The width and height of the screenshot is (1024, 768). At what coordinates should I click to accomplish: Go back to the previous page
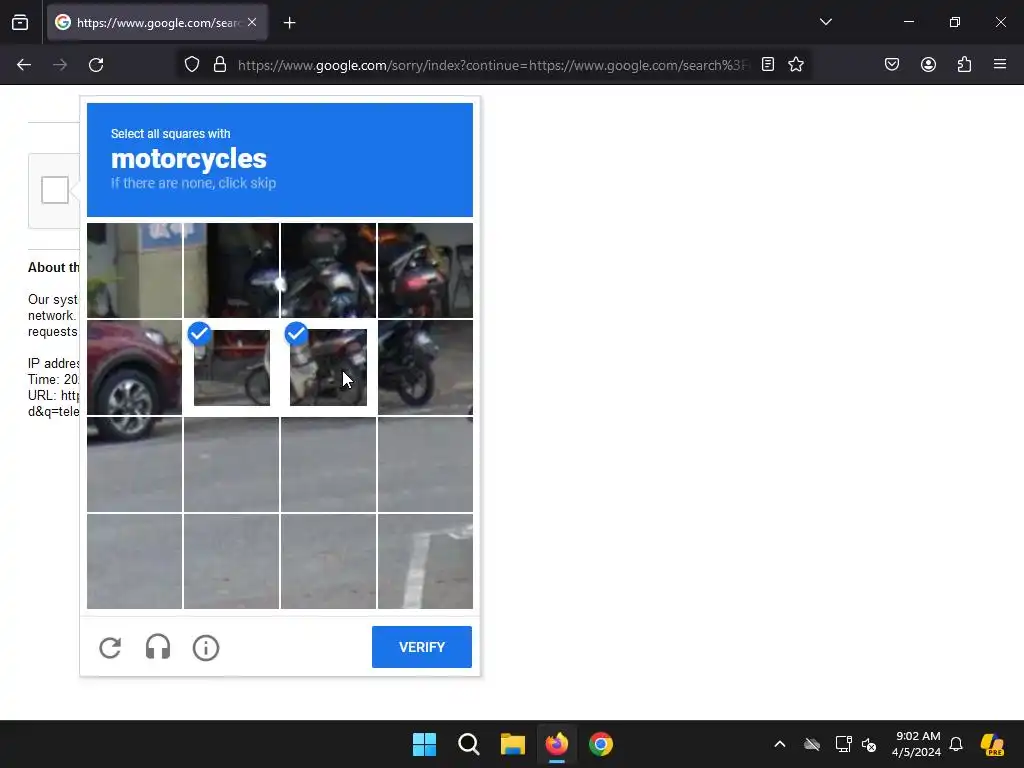tap(24, 65)
